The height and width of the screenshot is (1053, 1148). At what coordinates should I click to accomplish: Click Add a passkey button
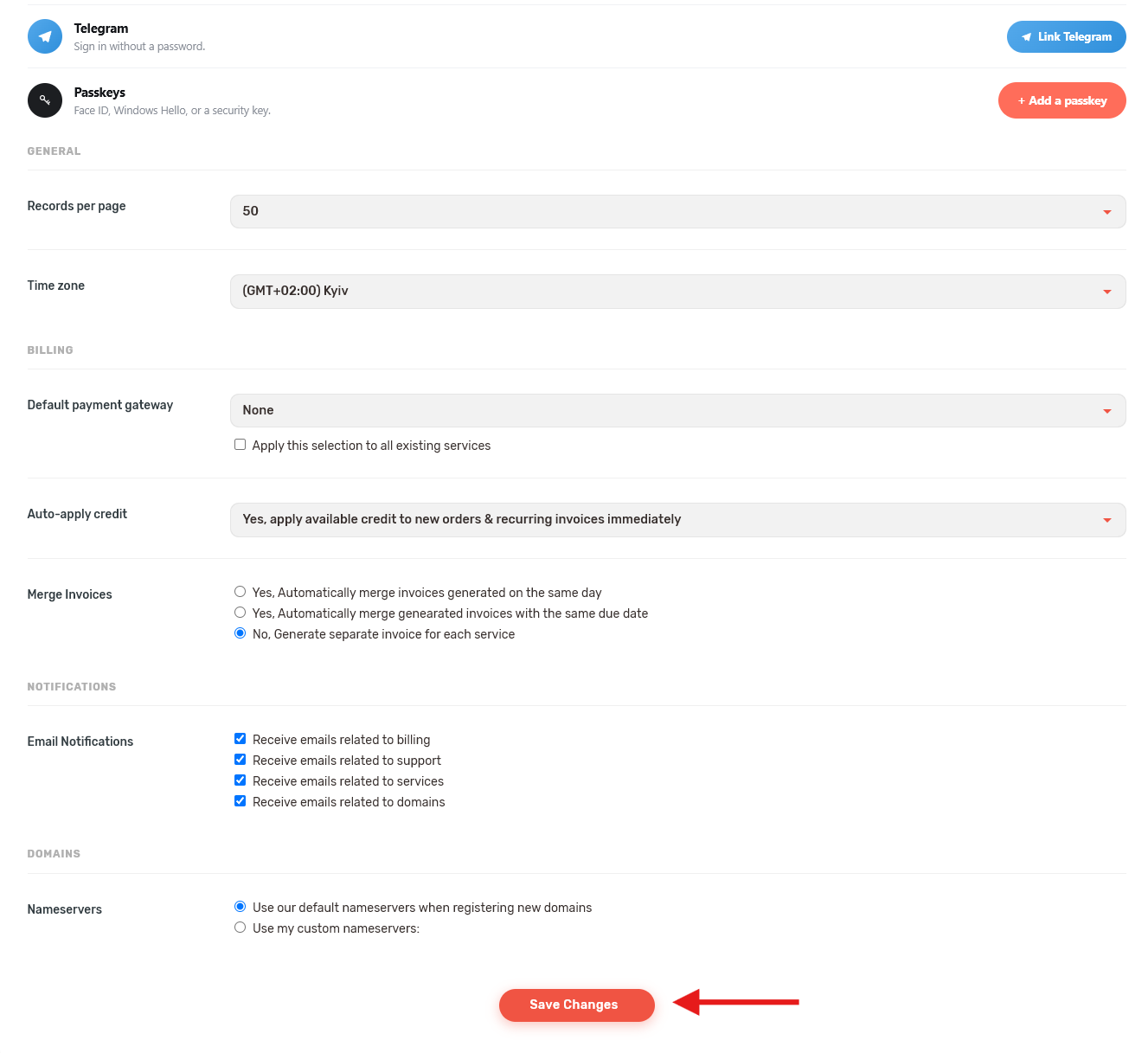point(1061,100)
